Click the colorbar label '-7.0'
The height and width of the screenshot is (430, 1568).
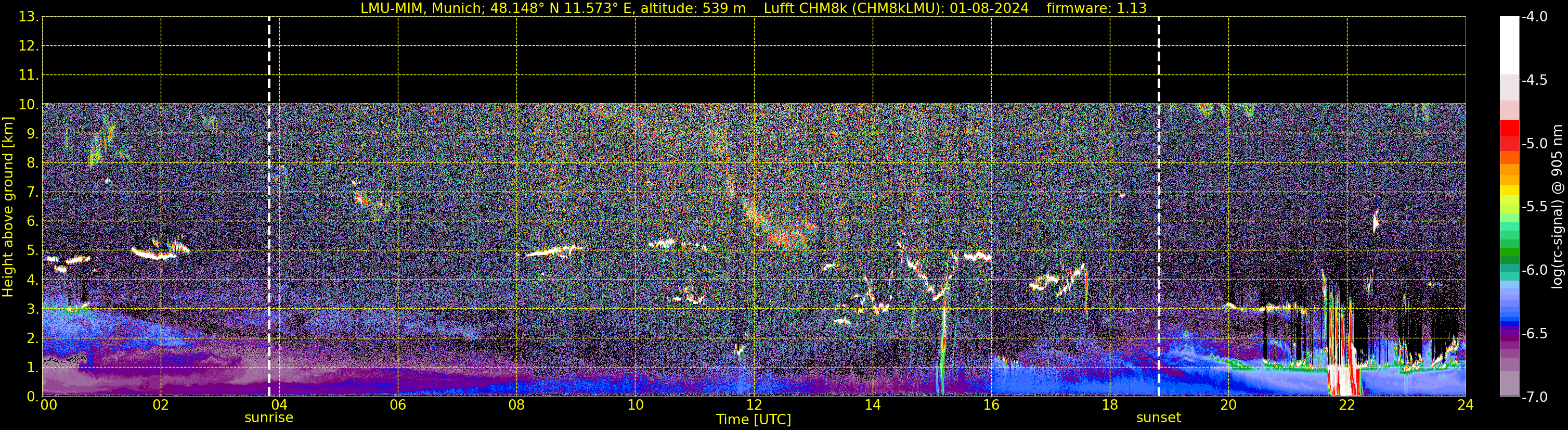tap(1534, 397)
